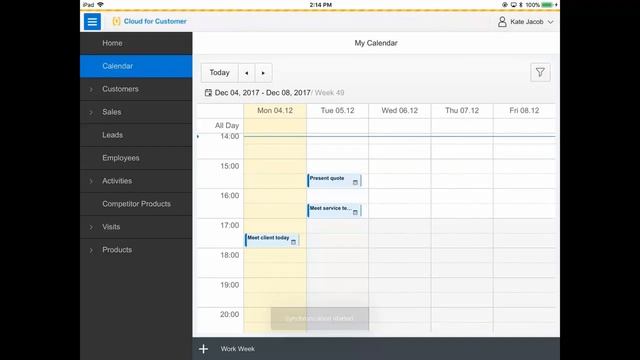This screenshot has height=360, width=640.
Task: Jump to Today in the calendar
Action: 220,73
